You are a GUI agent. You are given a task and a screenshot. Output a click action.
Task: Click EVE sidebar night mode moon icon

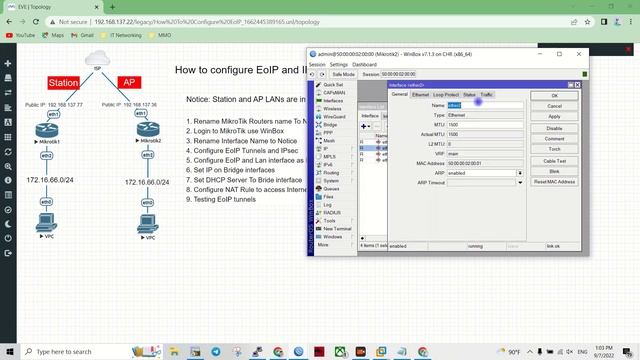point(8,224)
